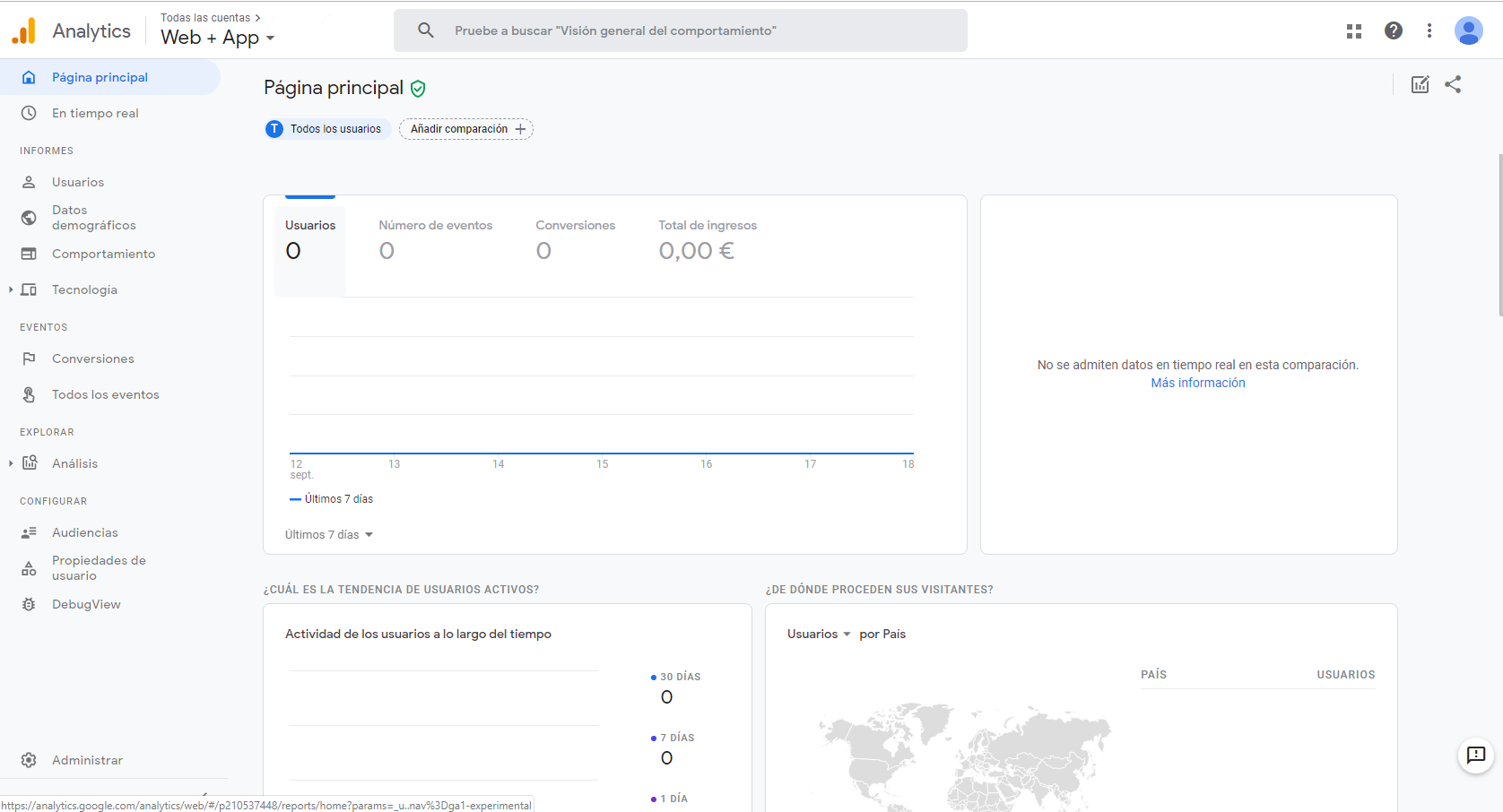The width and height of the screenshot is (1503, 812).
Task: Click the share report icon
Action: 1453,84
